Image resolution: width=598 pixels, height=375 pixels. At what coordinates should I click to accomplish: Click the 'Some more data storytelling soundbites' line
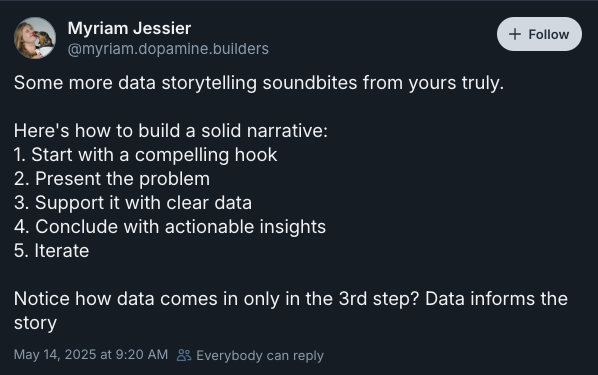tap(259, 83)
